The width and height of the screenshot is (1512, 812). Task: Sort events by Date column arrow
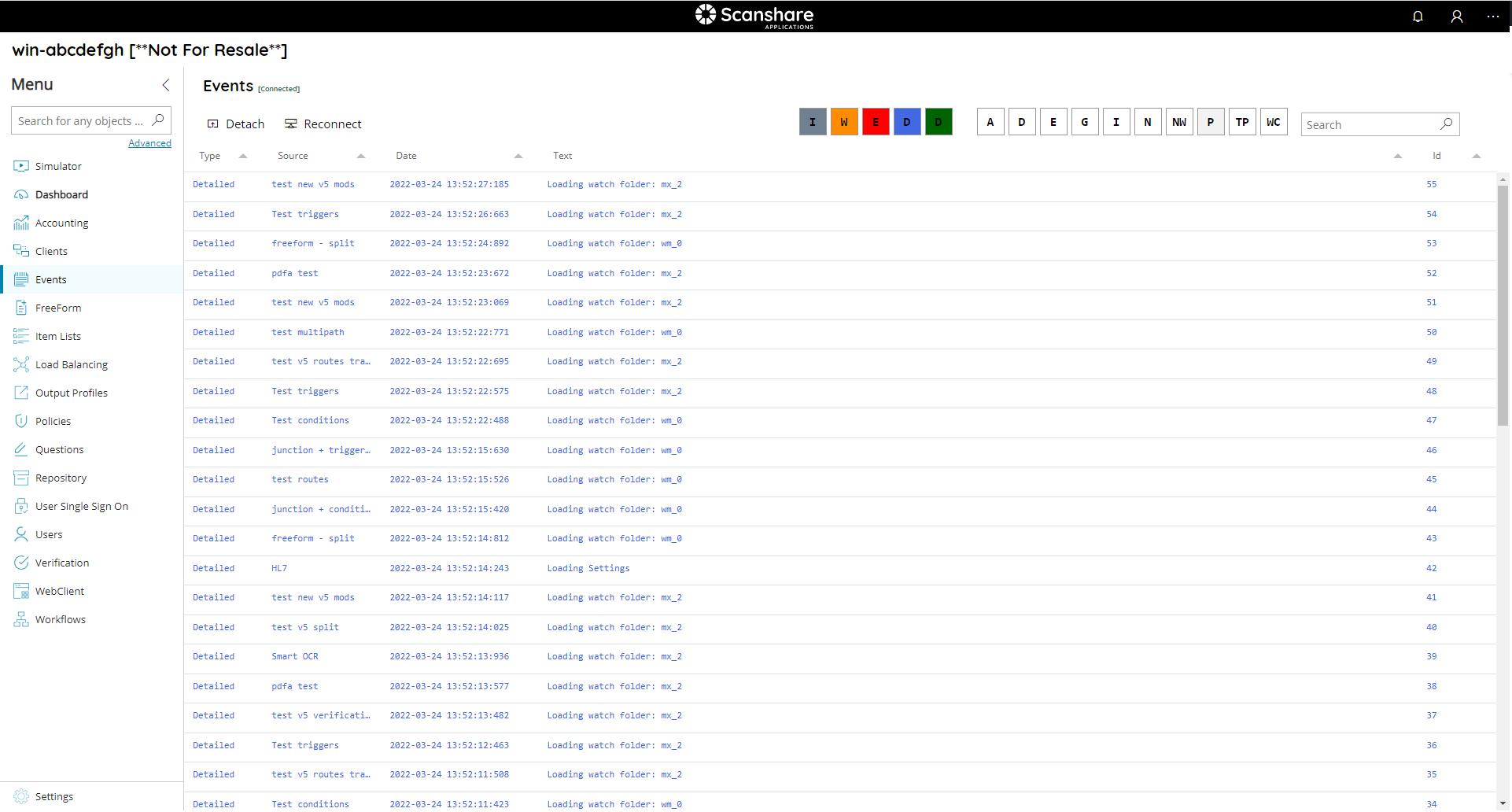coord(518,156)
